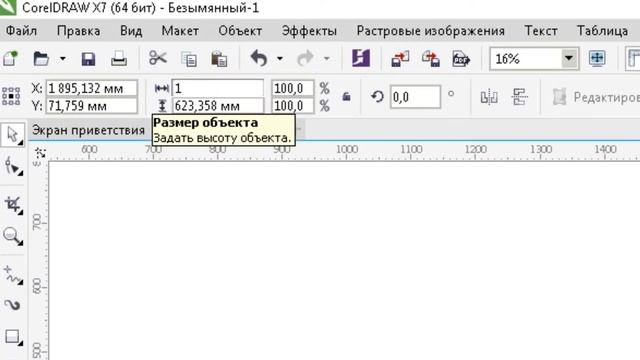
Task: Open the Текст menu
Action: click(x=541, y=31)
